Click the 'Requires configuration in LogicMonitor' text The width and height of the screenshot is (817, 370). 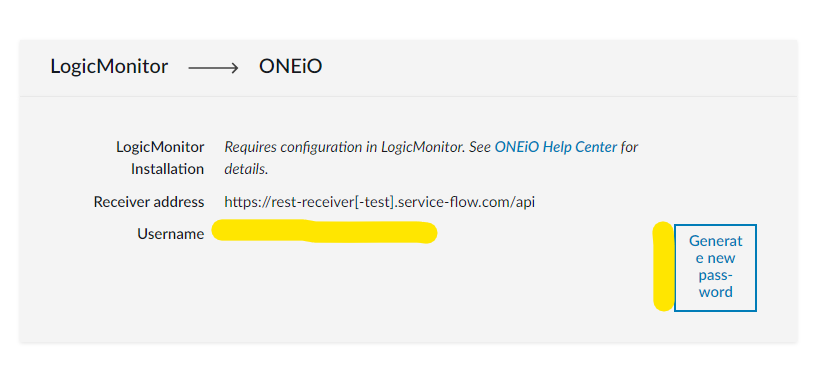344,147
